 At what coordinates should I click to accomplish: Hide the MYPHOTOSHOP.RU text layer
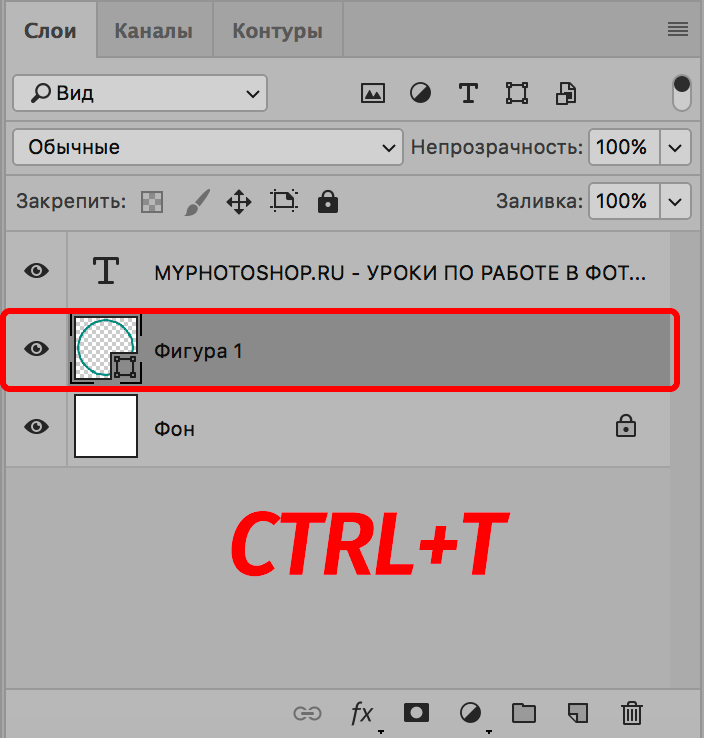(x=37, y=271)
